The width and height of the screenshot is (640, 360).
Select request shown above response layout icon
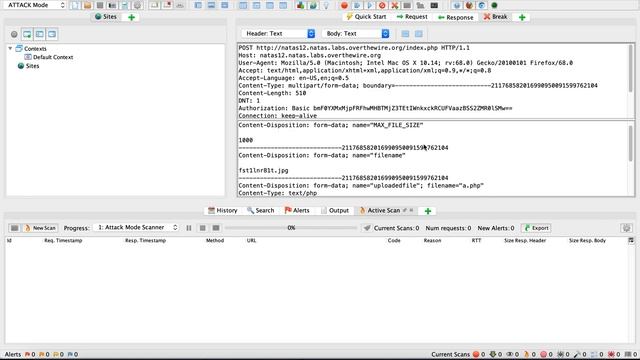pyautogui.click(x=256, y=5)
